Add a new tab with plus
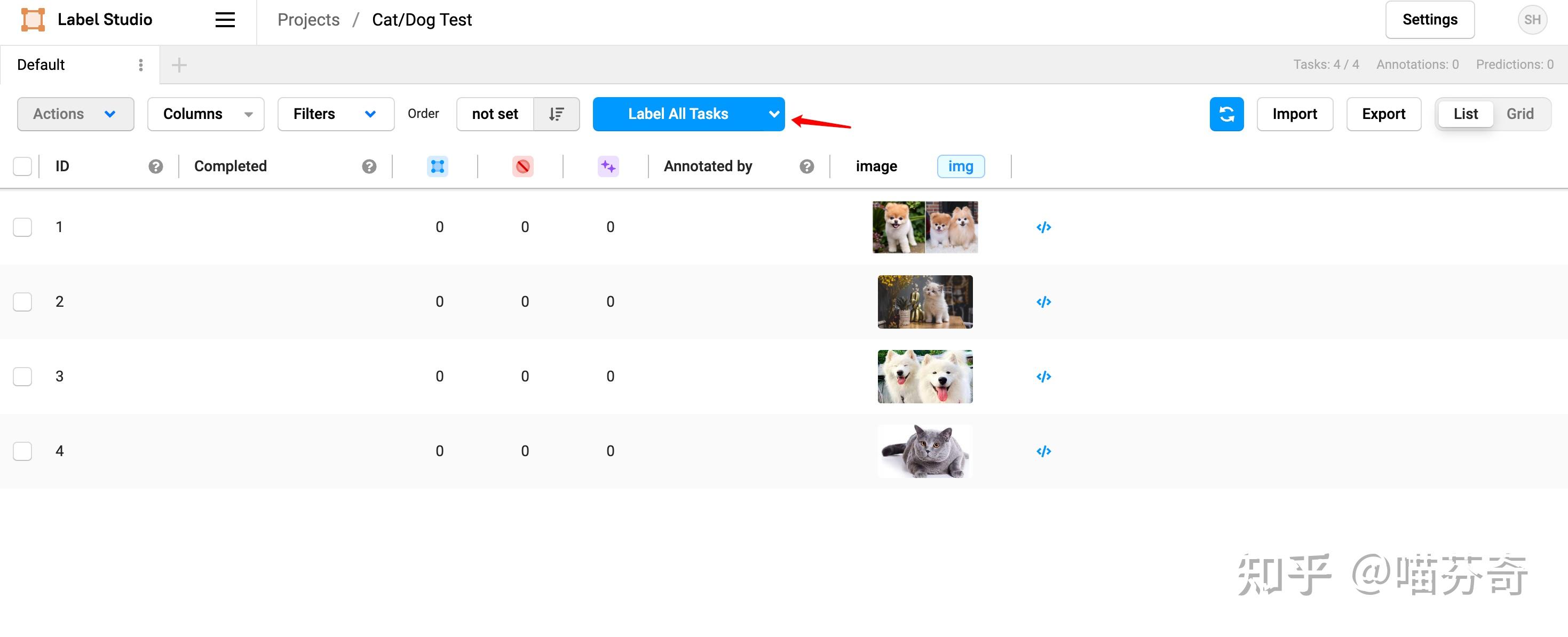 point(179,65)
